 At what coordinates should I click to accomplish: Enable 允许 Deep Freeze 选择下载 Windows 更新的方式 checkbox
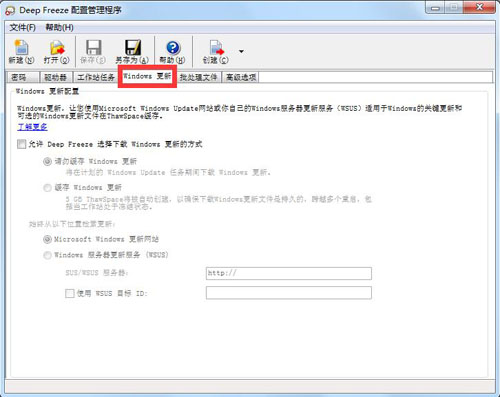click(22, 144)
